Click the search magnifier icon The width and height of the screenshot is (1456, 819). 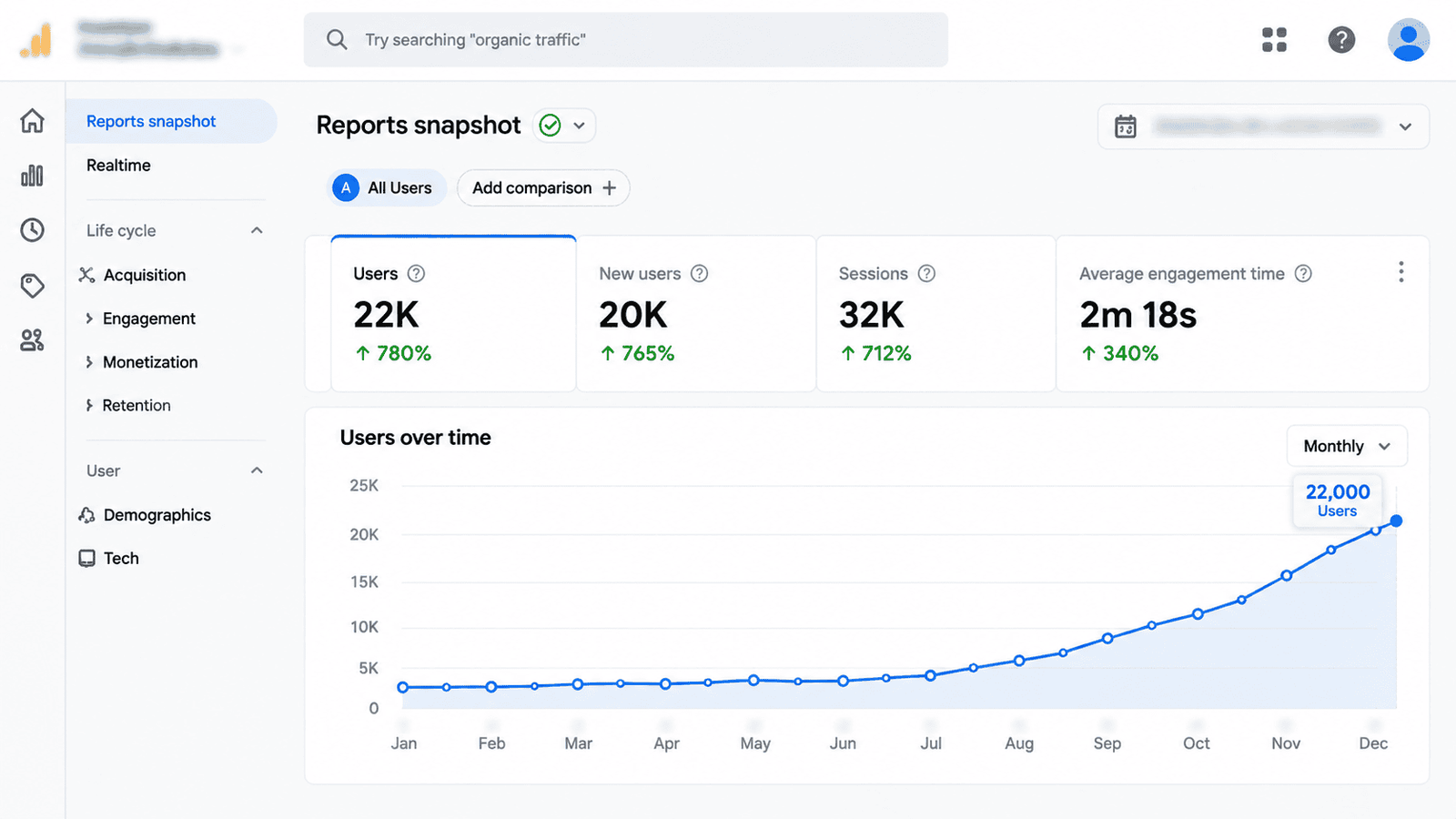(337, 40)
